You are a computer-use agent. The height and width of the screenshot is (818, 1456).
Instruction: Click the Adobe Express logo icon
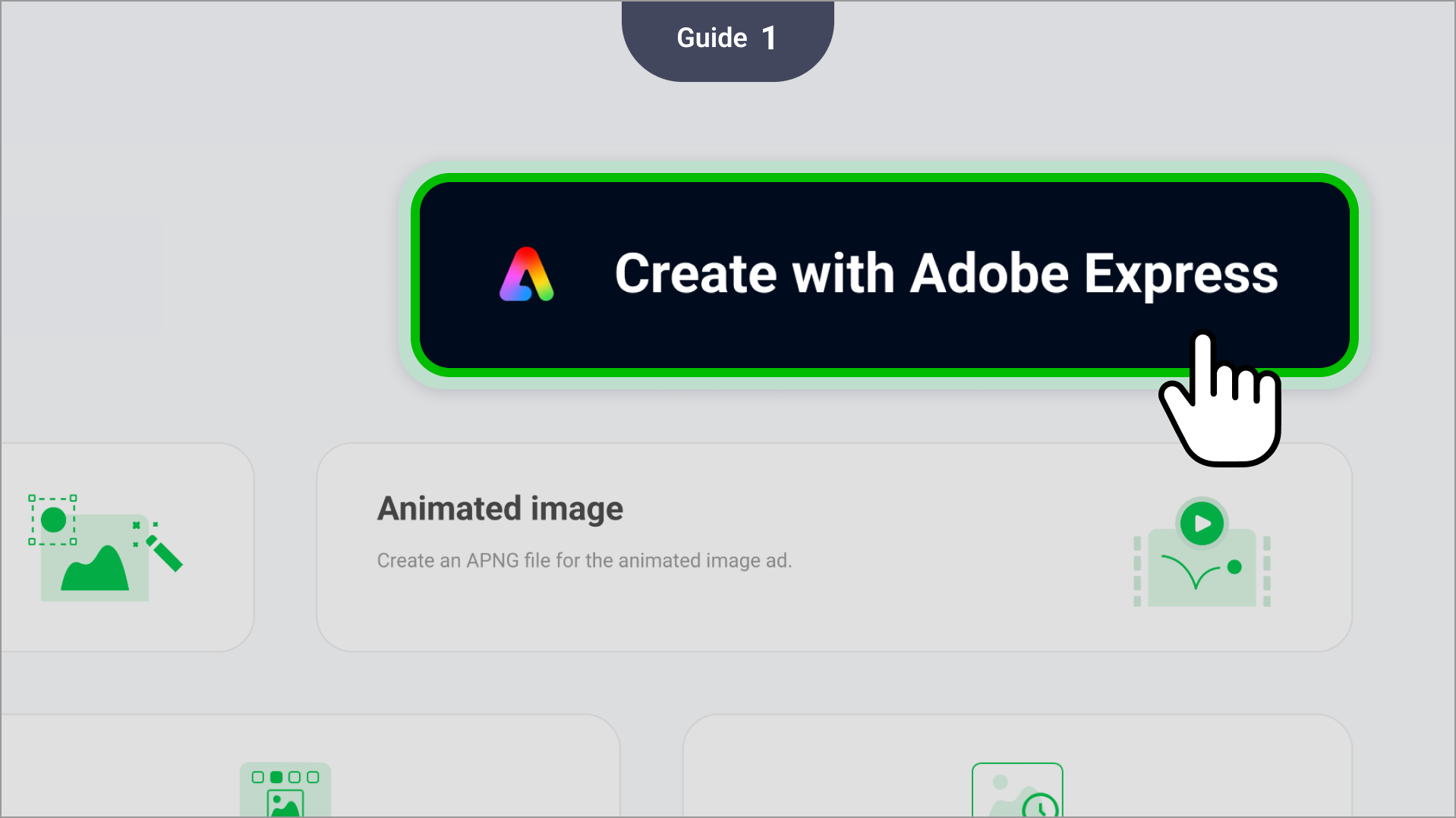click(x=527, y=275)
